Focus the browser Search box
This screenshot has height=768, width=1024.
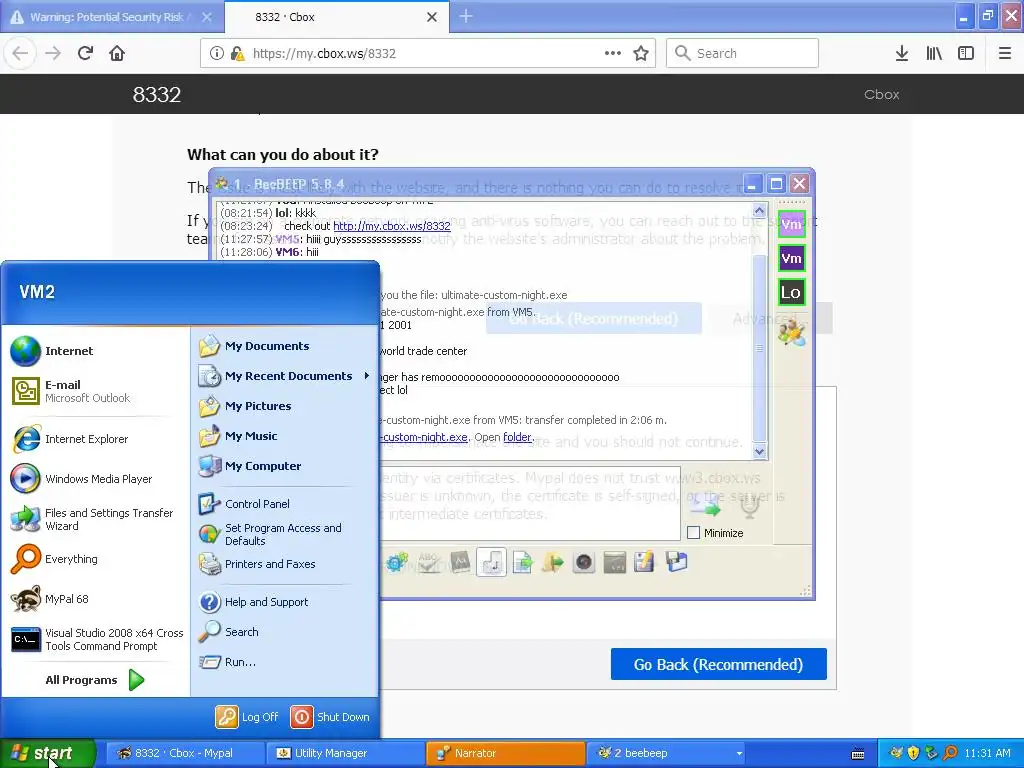point(742,54)
